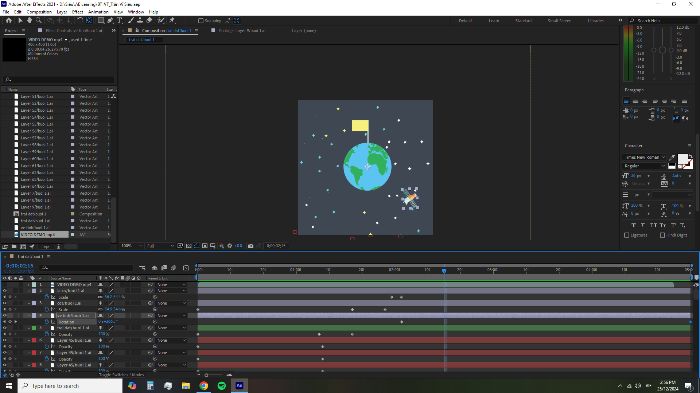The image size is (700, 393).
Task: Click the Project panel search field
Action: [58, 79]
